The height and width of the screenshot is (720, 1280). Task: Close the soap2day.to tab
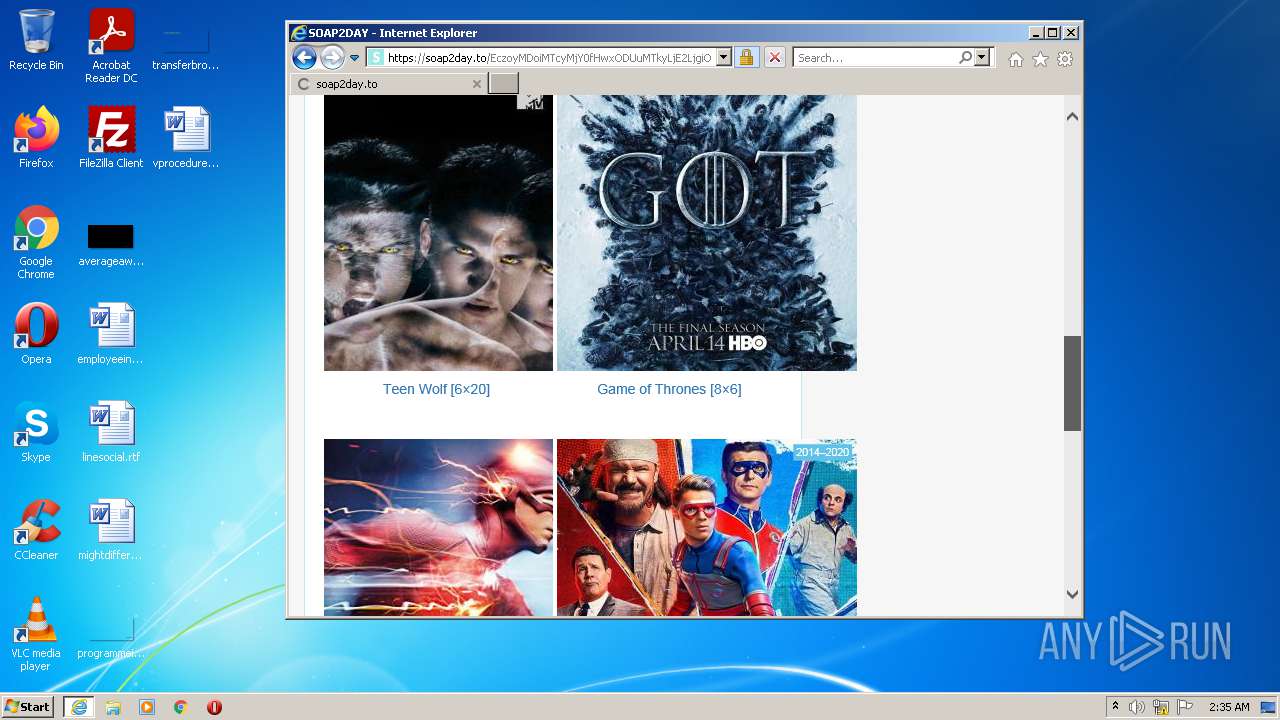tap(477, 84)
